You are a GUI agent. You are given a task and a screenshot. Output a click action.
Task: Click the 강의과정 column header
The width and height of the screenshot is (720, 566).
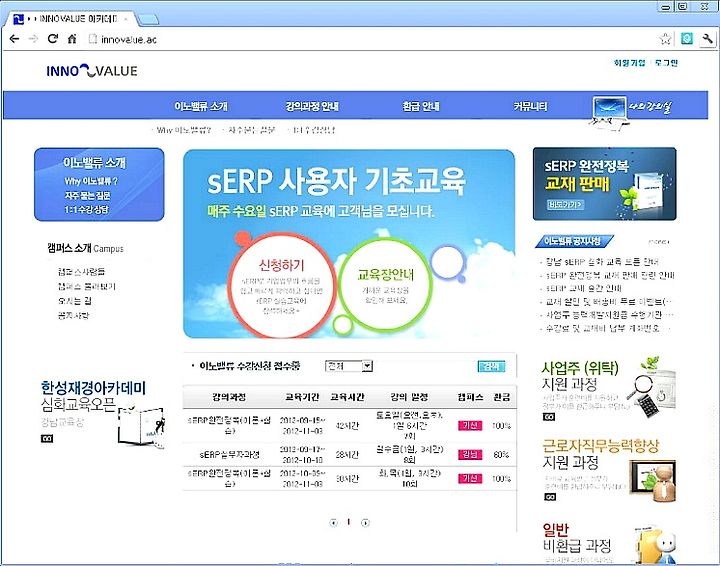229,397
